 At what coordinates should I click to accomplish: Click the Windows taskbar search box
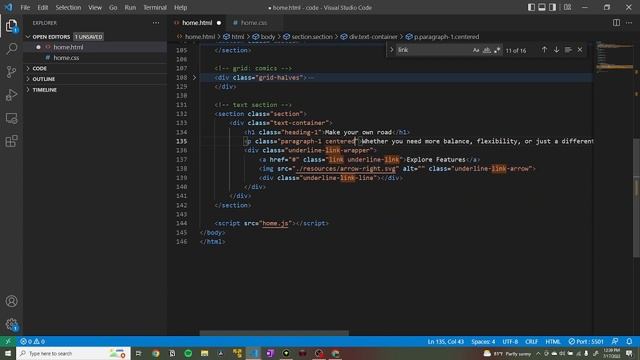tap(73, 353)
